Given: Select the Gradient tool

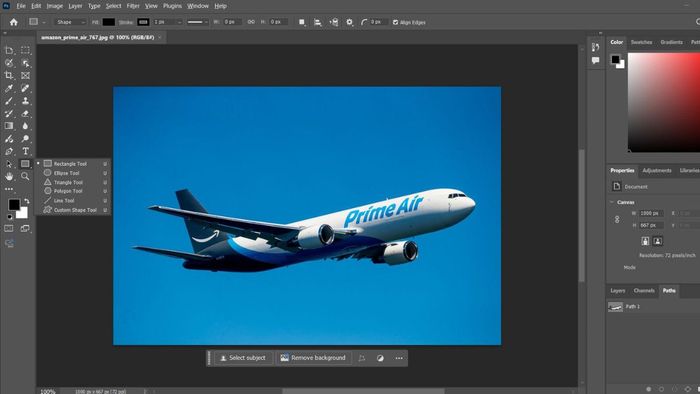Looking at the screenshot, I should coord(9,126).
